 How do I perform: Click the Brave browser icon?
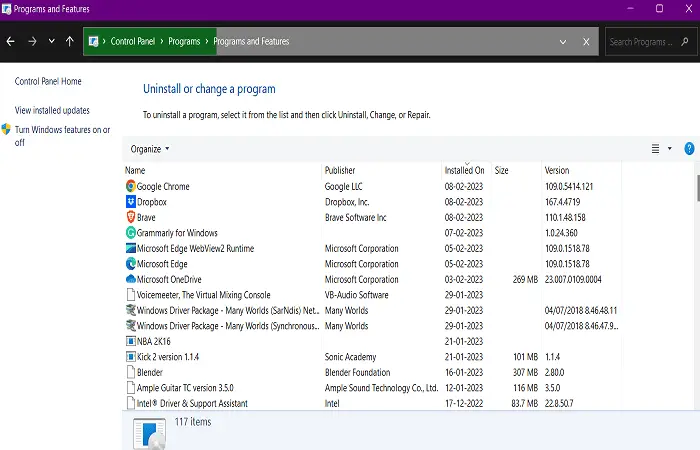click(x=130, y=217)
